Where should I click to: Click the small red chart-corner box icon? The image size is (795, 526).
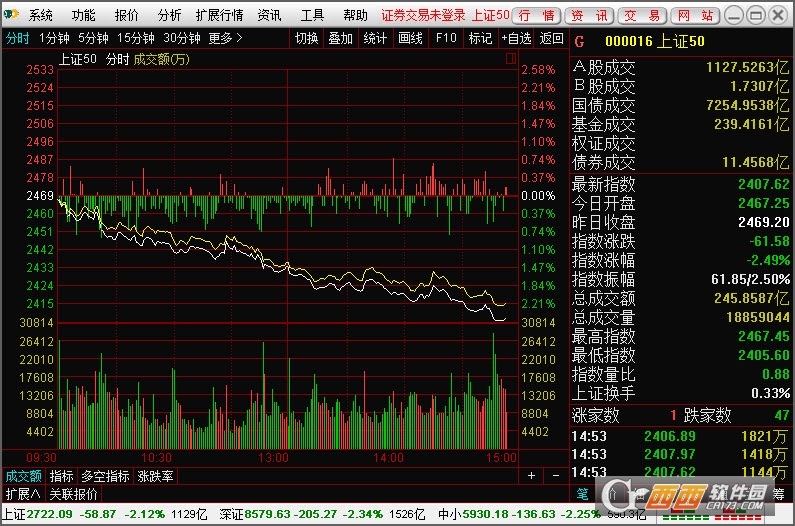point(511,59)
